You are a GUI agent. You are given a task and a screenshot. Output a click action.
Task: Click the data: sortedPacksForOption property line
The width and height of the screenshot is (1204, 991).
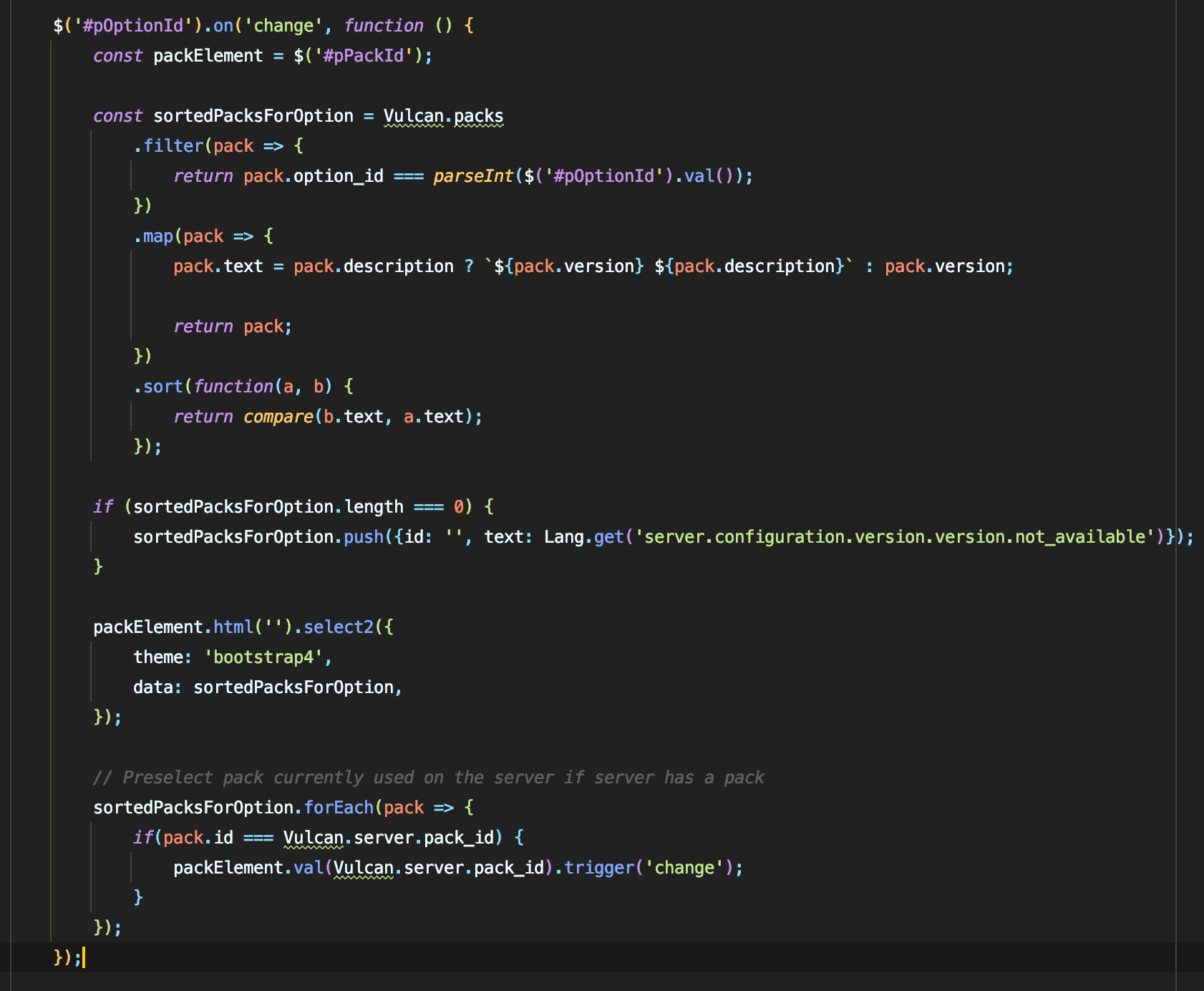(267, 687)
